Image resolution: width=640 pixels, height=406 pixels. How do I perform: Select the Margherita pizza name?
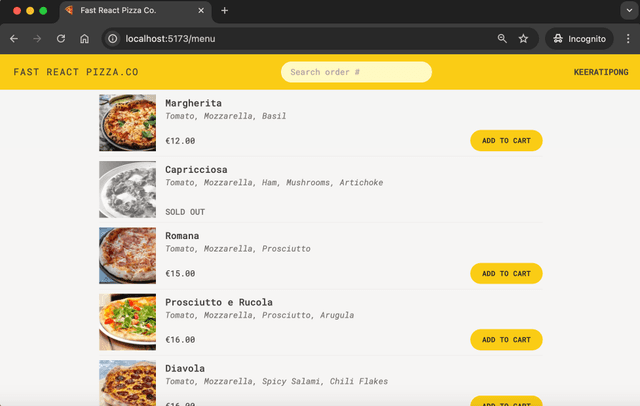pyautogui.click(x=193, y=103)
